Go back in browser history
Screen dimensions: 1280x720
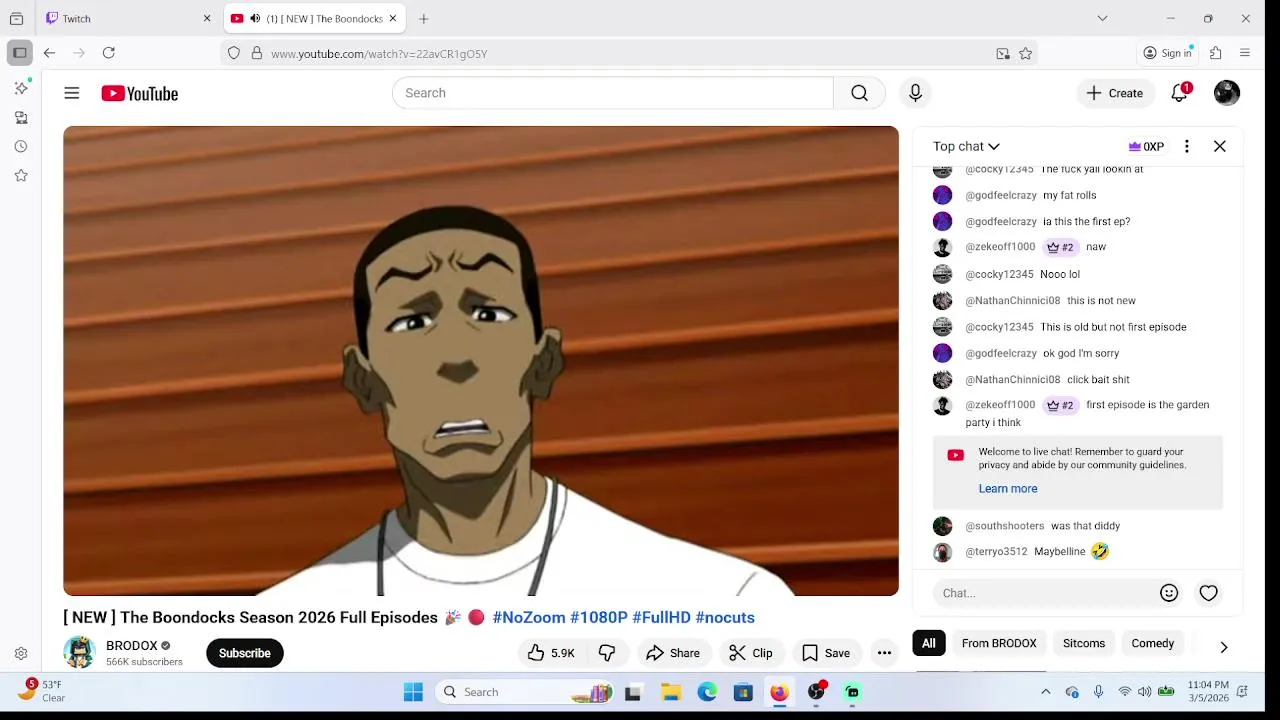tap(49, 53)
